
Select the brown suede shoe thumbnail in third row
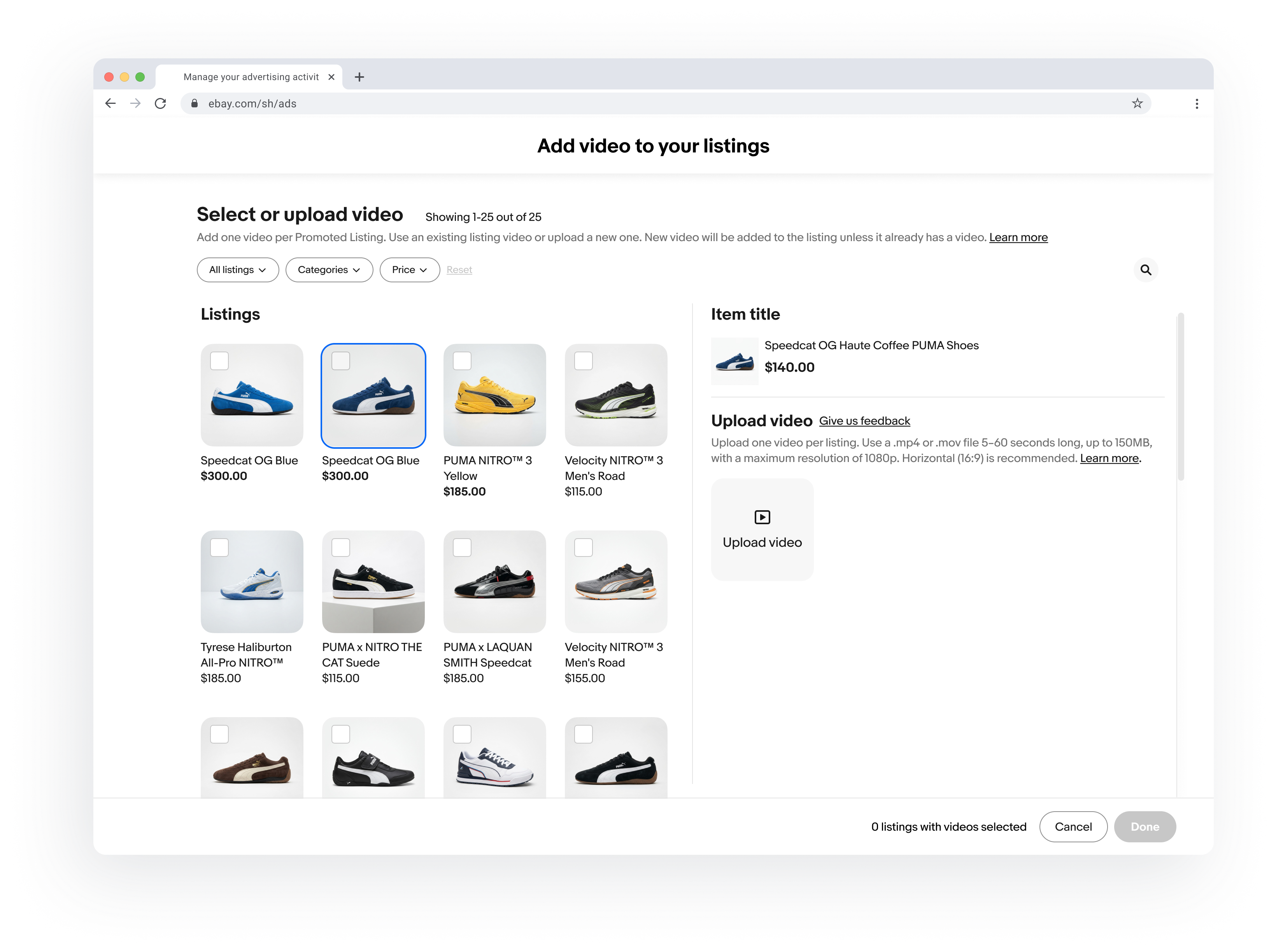click(x=252, y=757)
